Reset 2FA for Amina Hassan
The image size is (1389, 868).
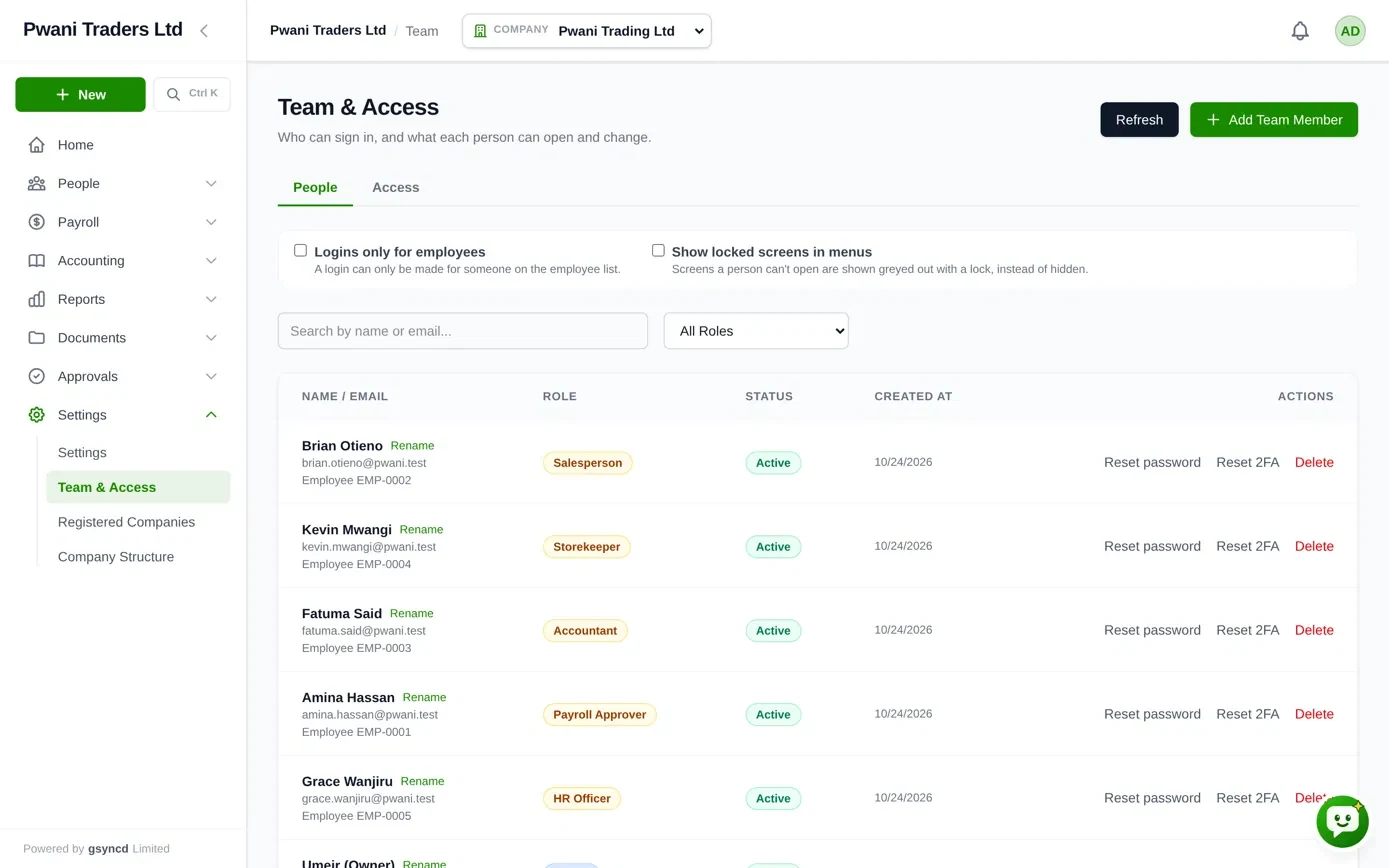tap(1248, 714)
